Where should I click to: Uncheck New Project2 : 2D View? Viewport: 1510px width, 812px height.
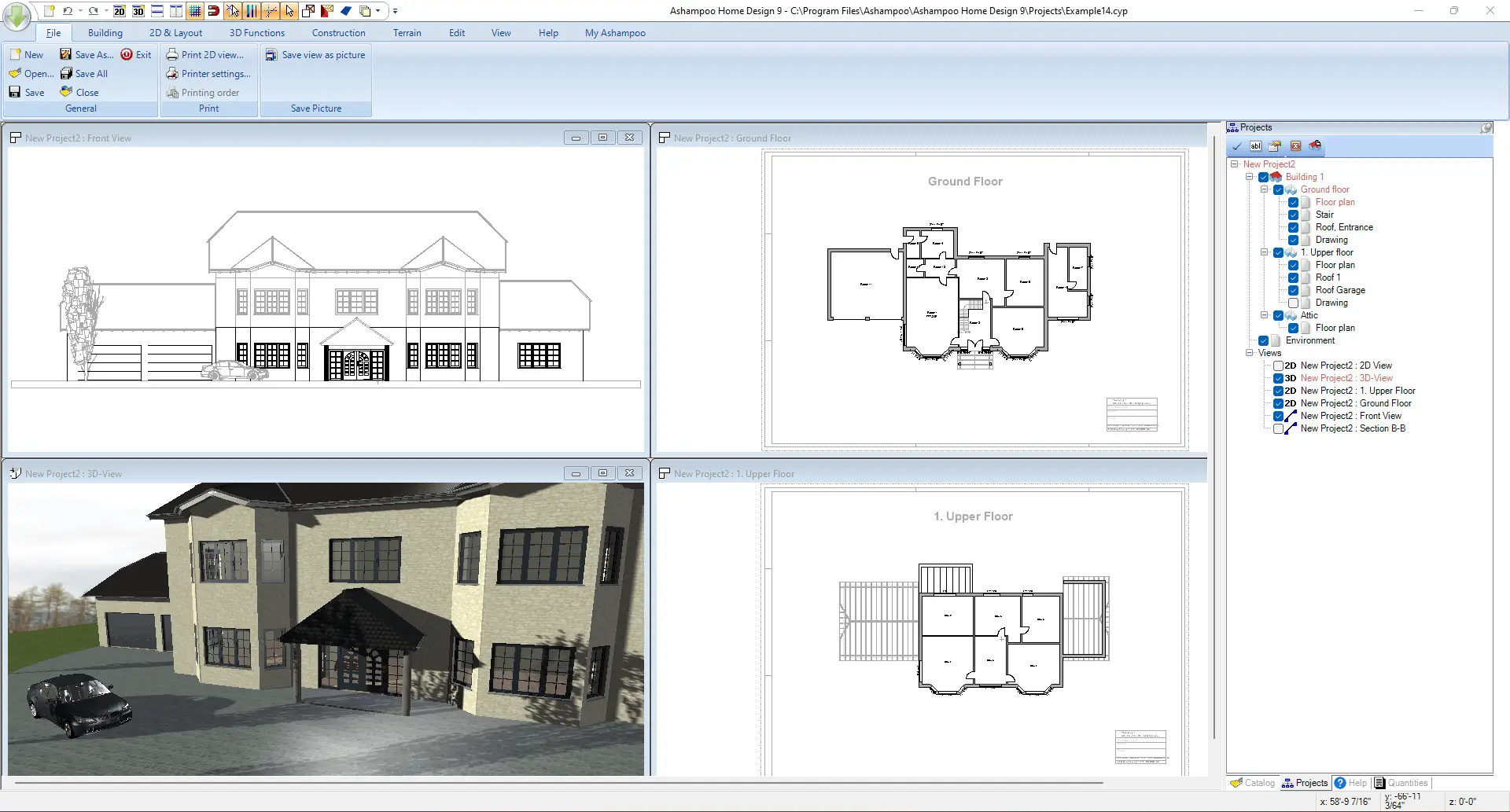pyautogui.click(x=1280, y=366)
